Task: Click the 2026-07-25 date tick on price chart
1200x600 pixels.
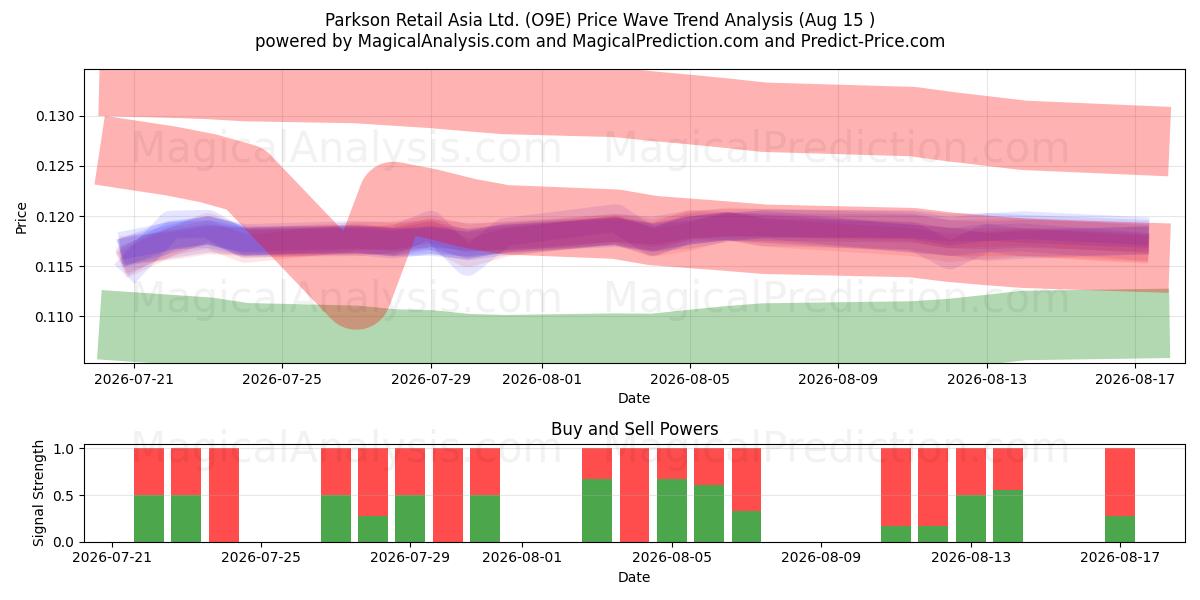Action: [x=282, y=379]
